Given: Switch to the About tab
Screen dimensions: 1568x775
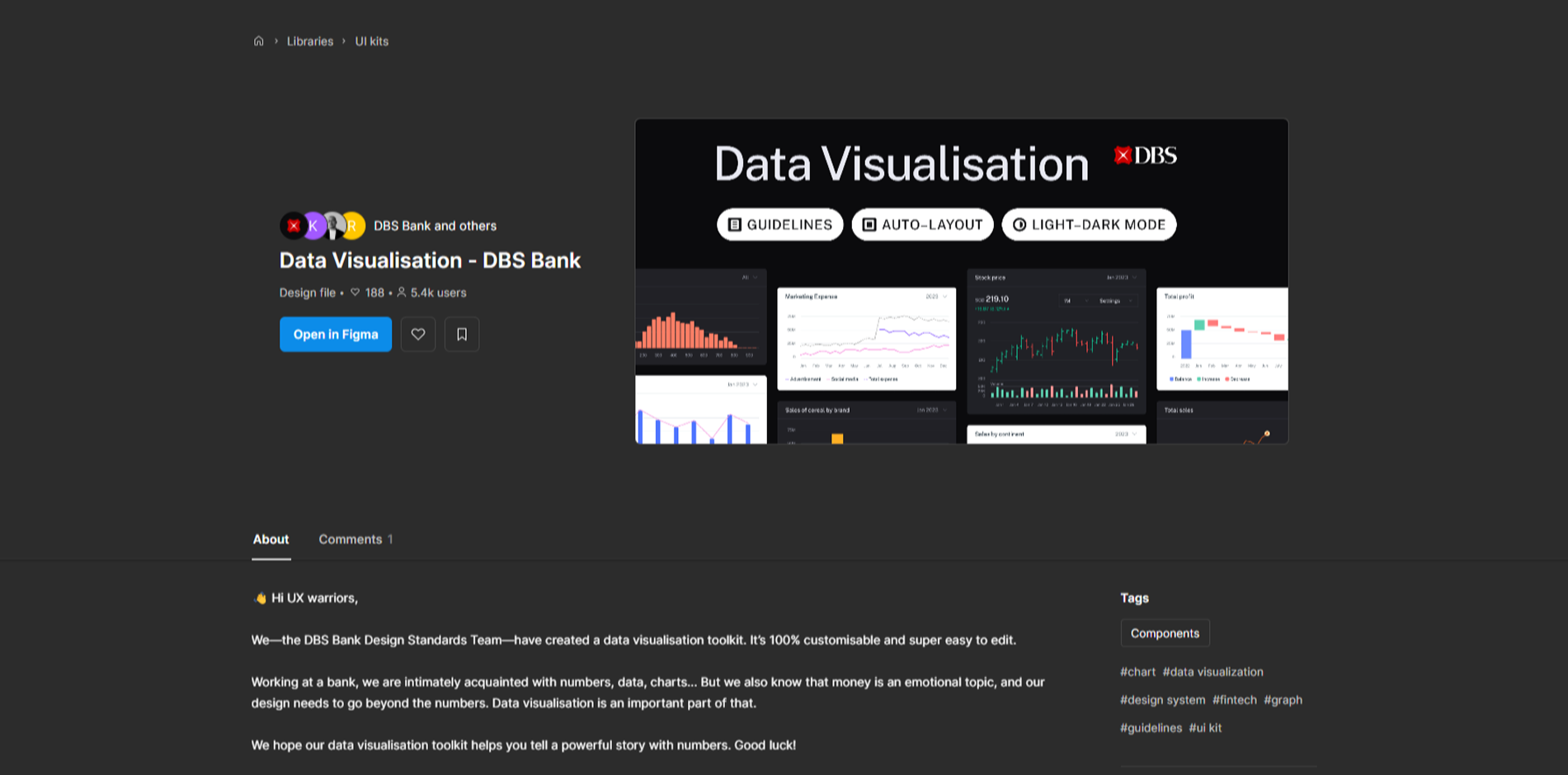Looking at the screenshot, I should 271,539.
